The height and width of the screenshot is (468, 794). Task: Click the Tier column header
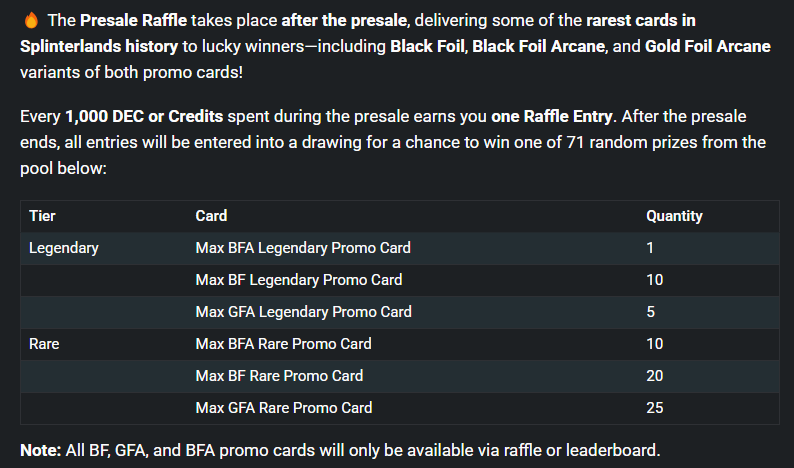point(42,216)
